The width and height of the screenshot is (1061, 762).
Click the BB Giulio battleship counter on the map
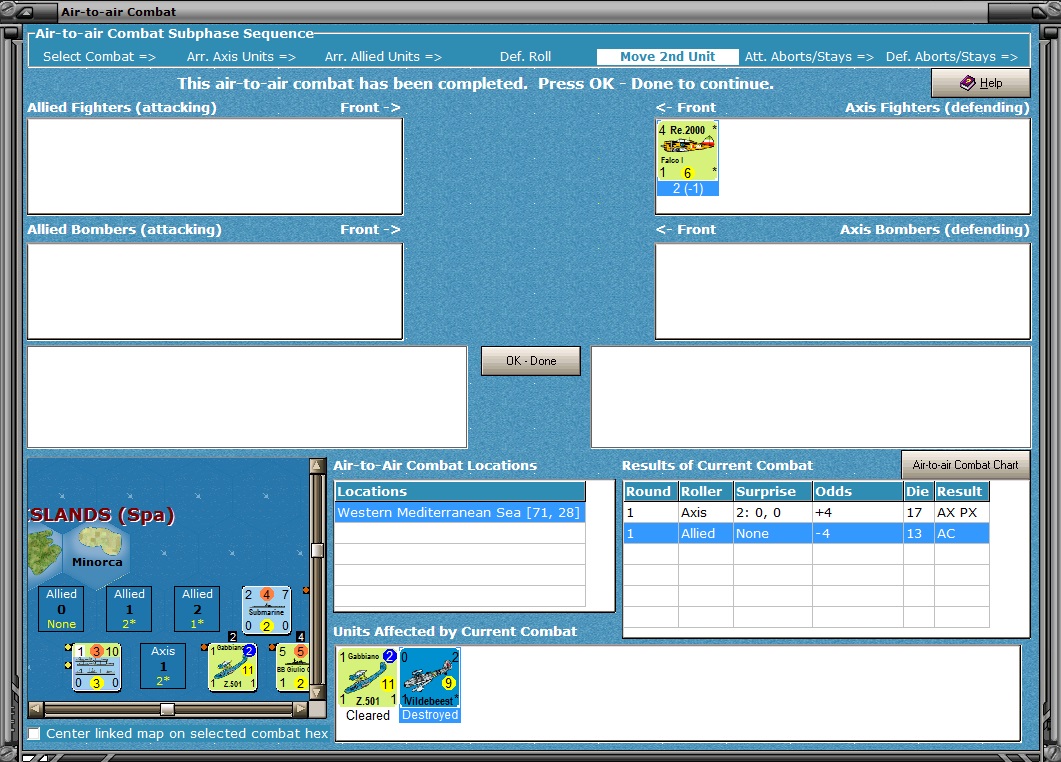[x=292, y=667]
